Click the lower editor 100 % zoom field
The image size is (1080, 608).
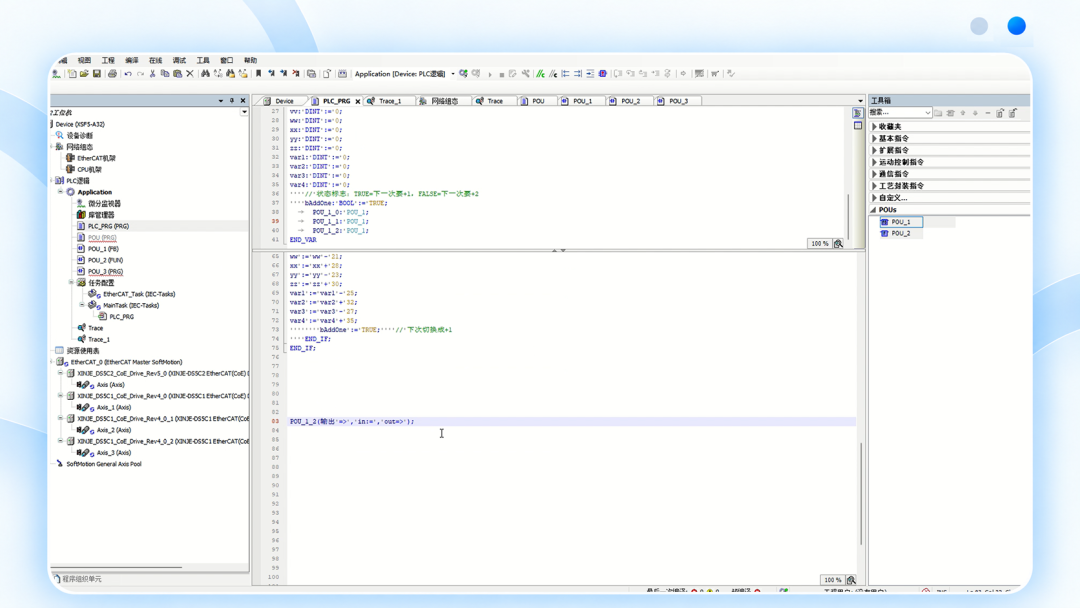click(x=832, y=580)
